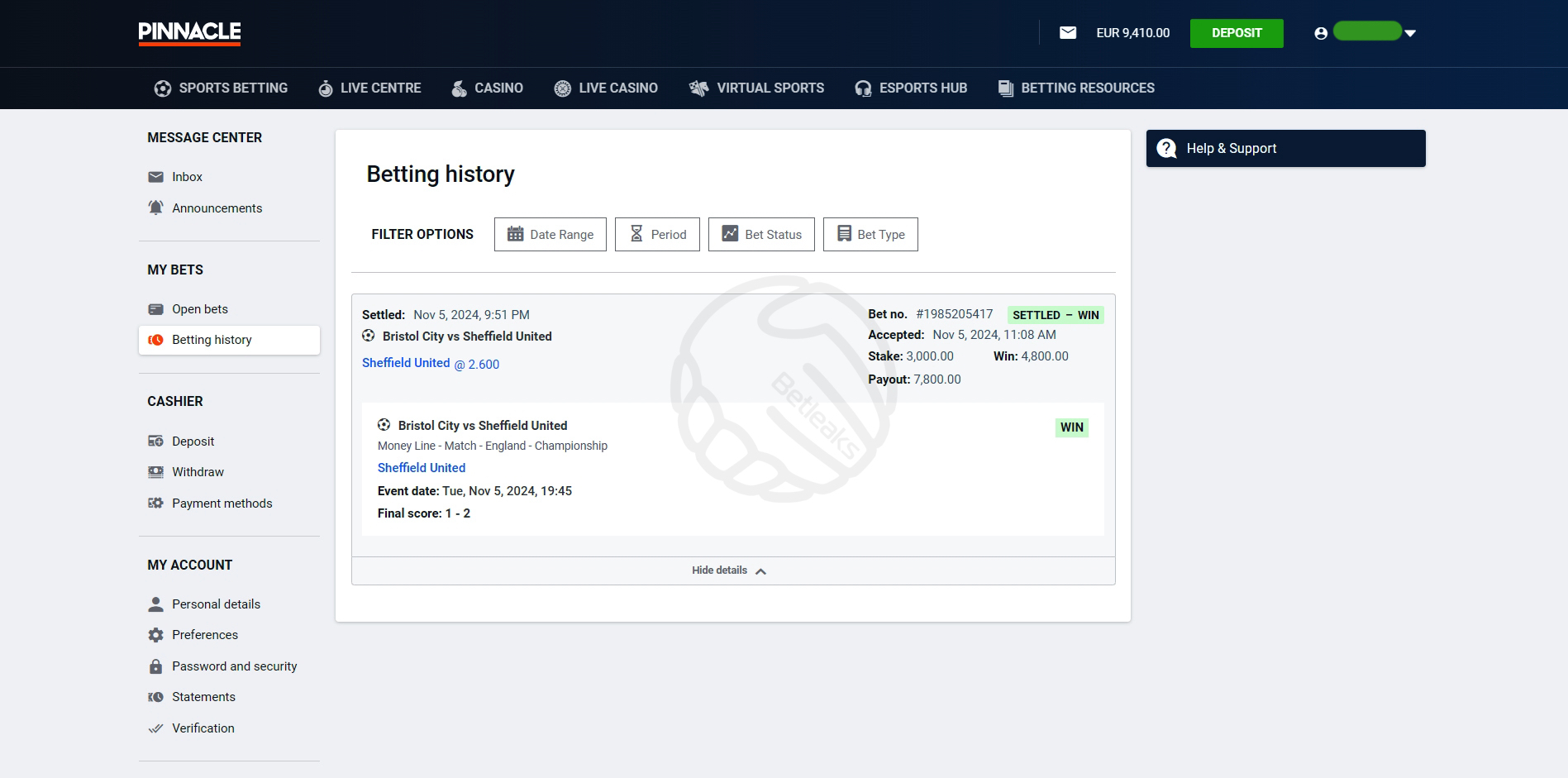This screenshot has height=778, width=1568.
Task: Click the Pinnacle logo
Action: point(189,33)
